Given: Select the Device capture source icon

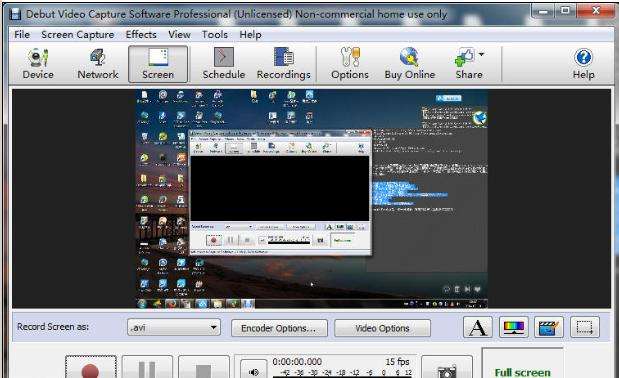Looking at the screenshot, I should [38, 64].
